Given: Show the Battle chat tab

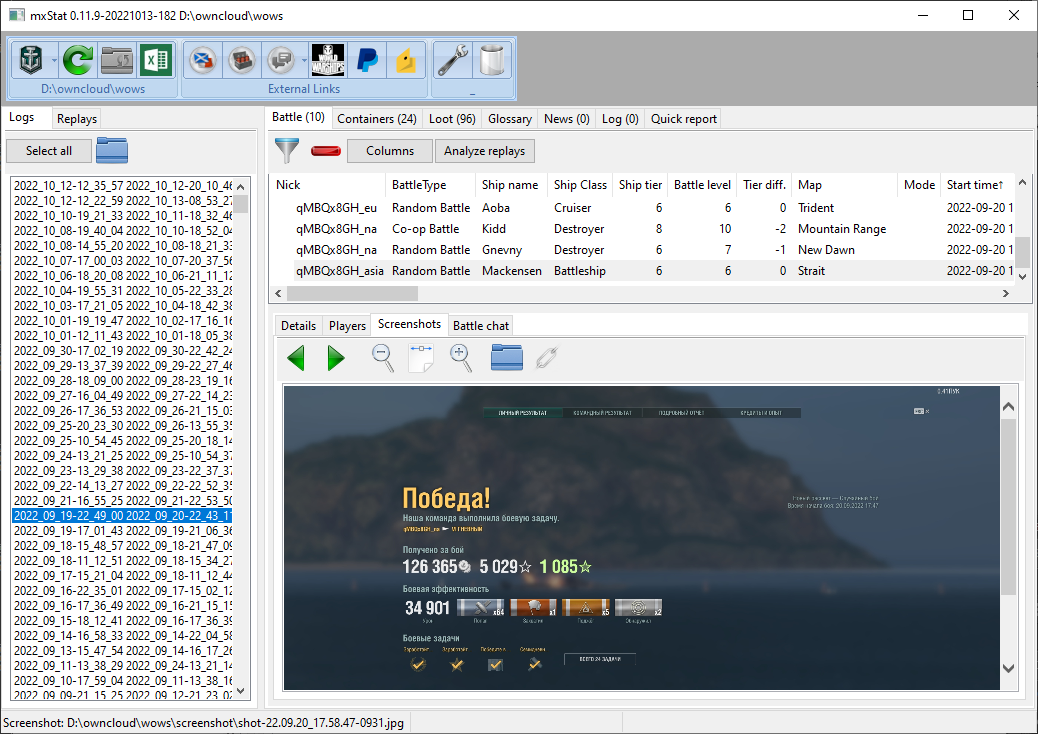Looking at the screenshot, I should [x=481, y=326].
